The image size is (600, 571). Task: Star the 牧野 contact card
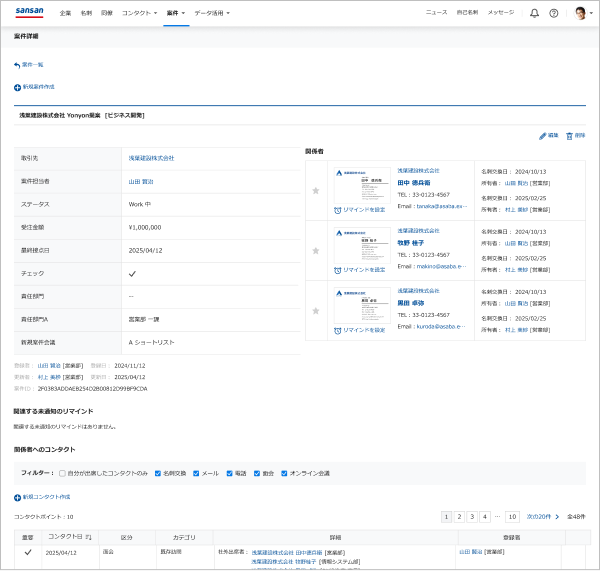[316, 251]
